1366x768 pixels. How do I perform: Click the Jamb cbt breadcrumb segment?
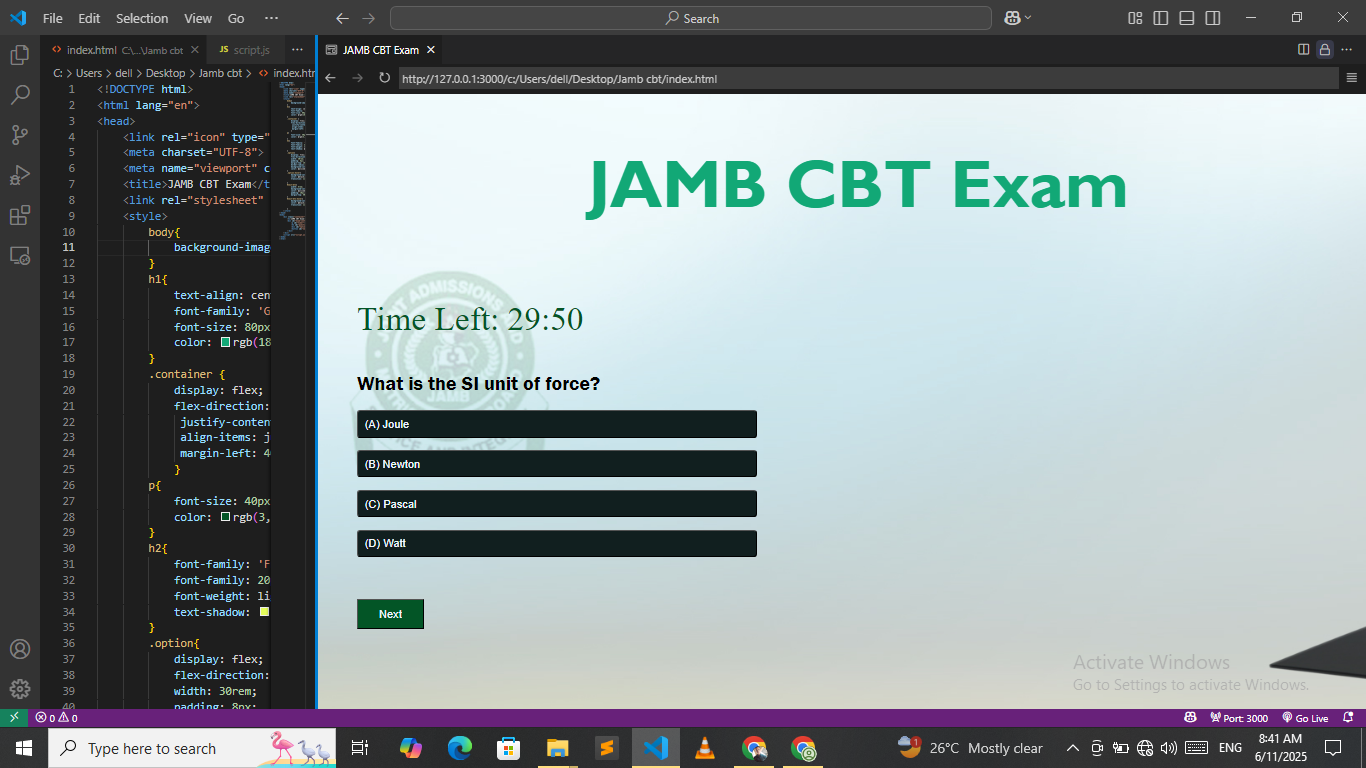[x=220, y=73]
